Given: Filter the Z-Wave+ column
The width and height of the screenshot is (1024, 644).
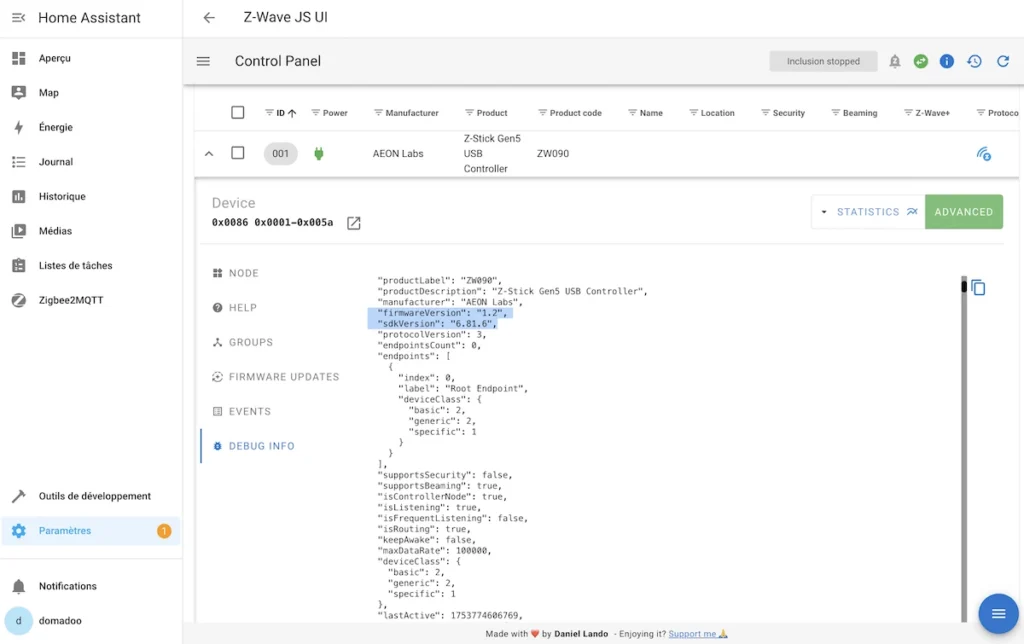Looking at the screenshot, I should [x=908, y=113].
